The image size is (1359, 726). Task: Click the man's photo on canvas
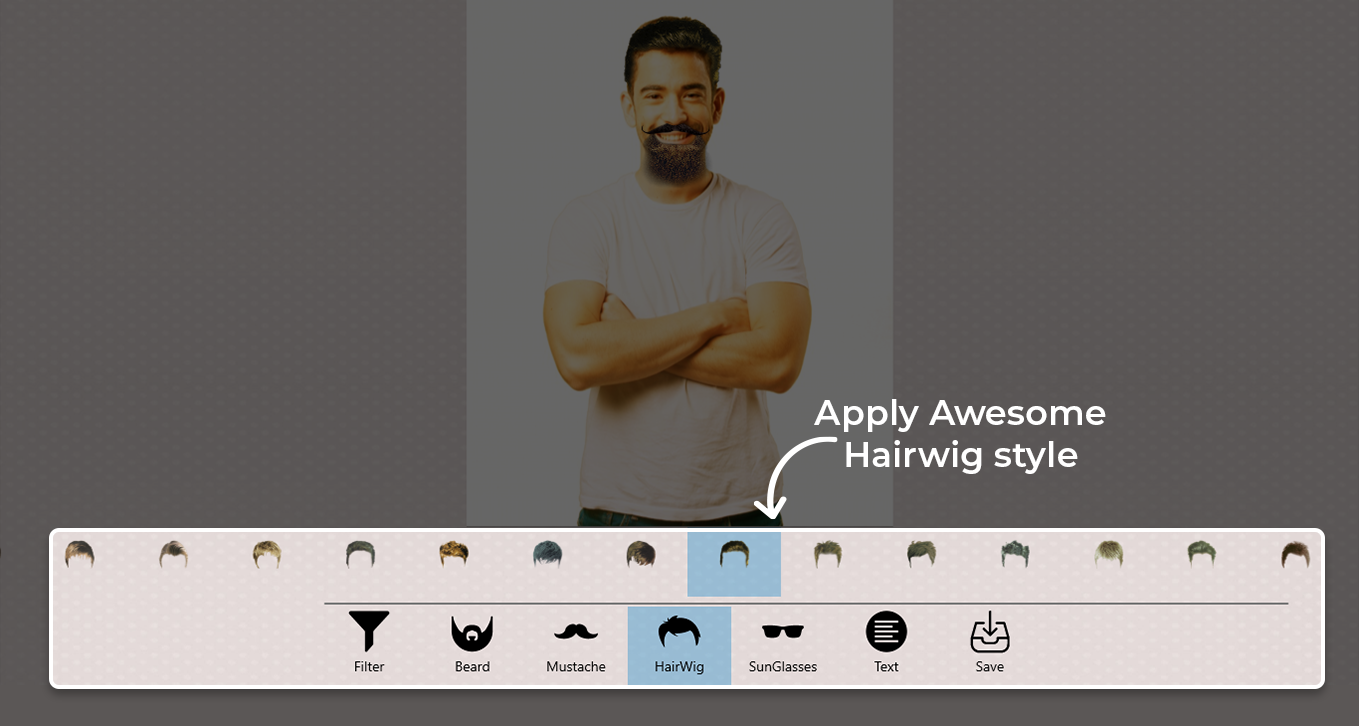679,262
